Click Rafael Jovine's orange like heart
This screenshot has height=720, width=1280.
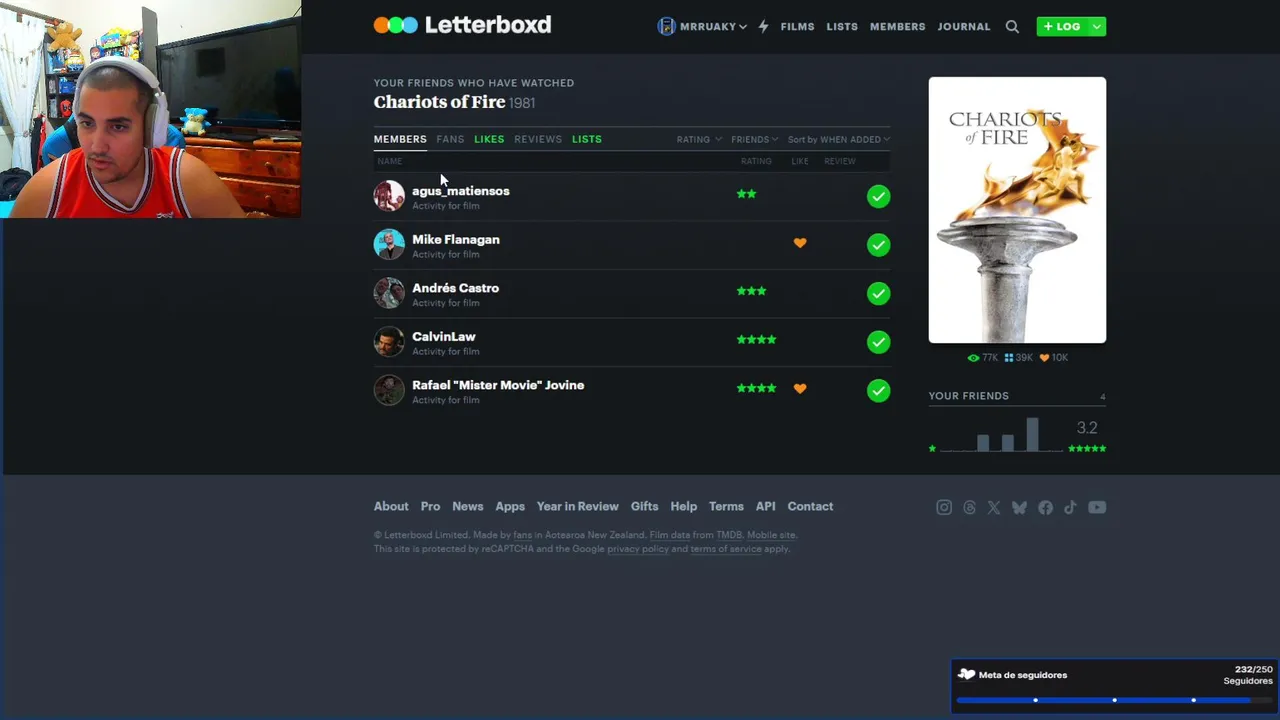(800, 388)
